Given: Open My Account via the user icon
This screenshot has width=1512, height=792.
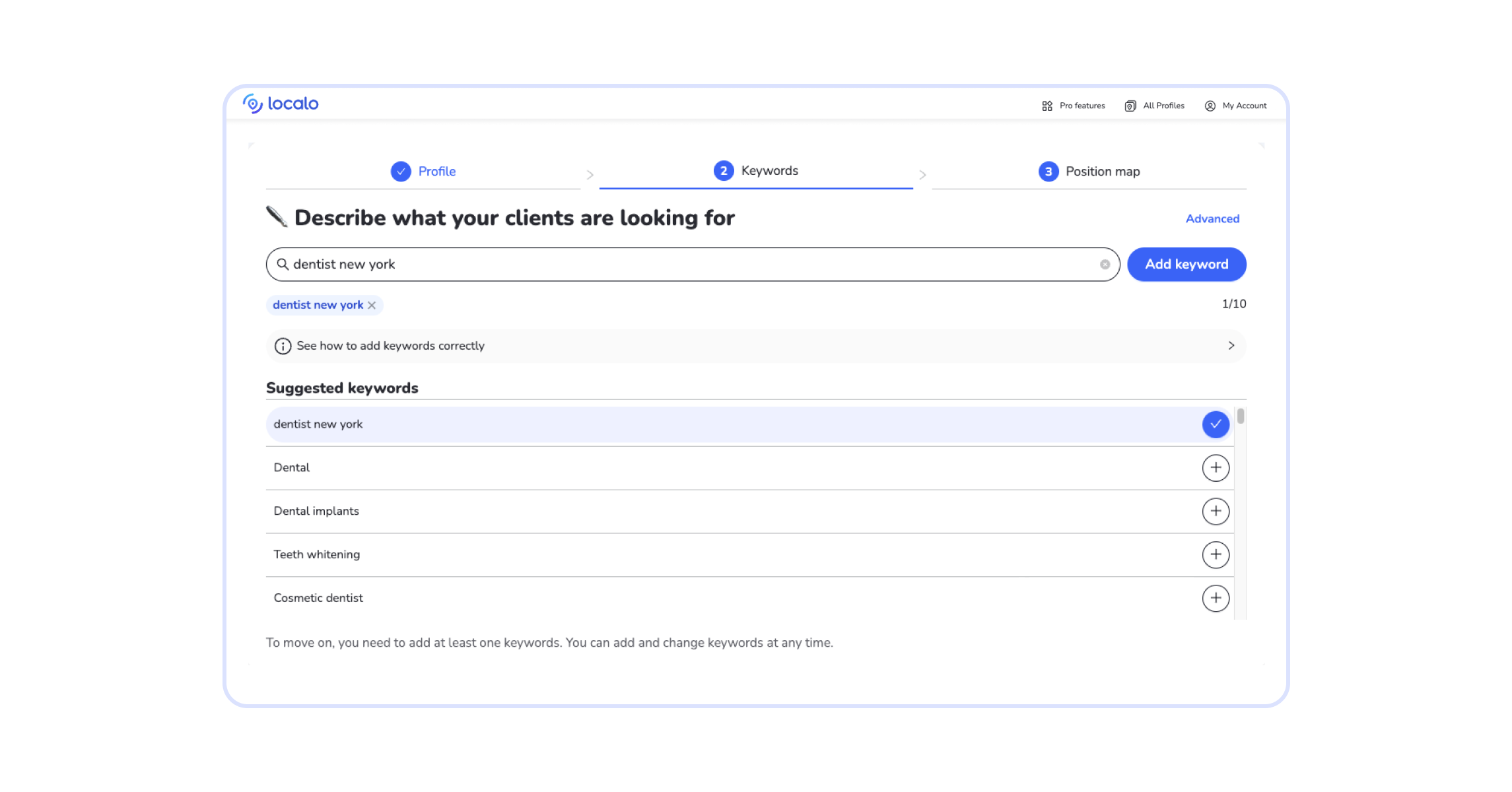Looking at the screenshot, I should click(1210, 105).
